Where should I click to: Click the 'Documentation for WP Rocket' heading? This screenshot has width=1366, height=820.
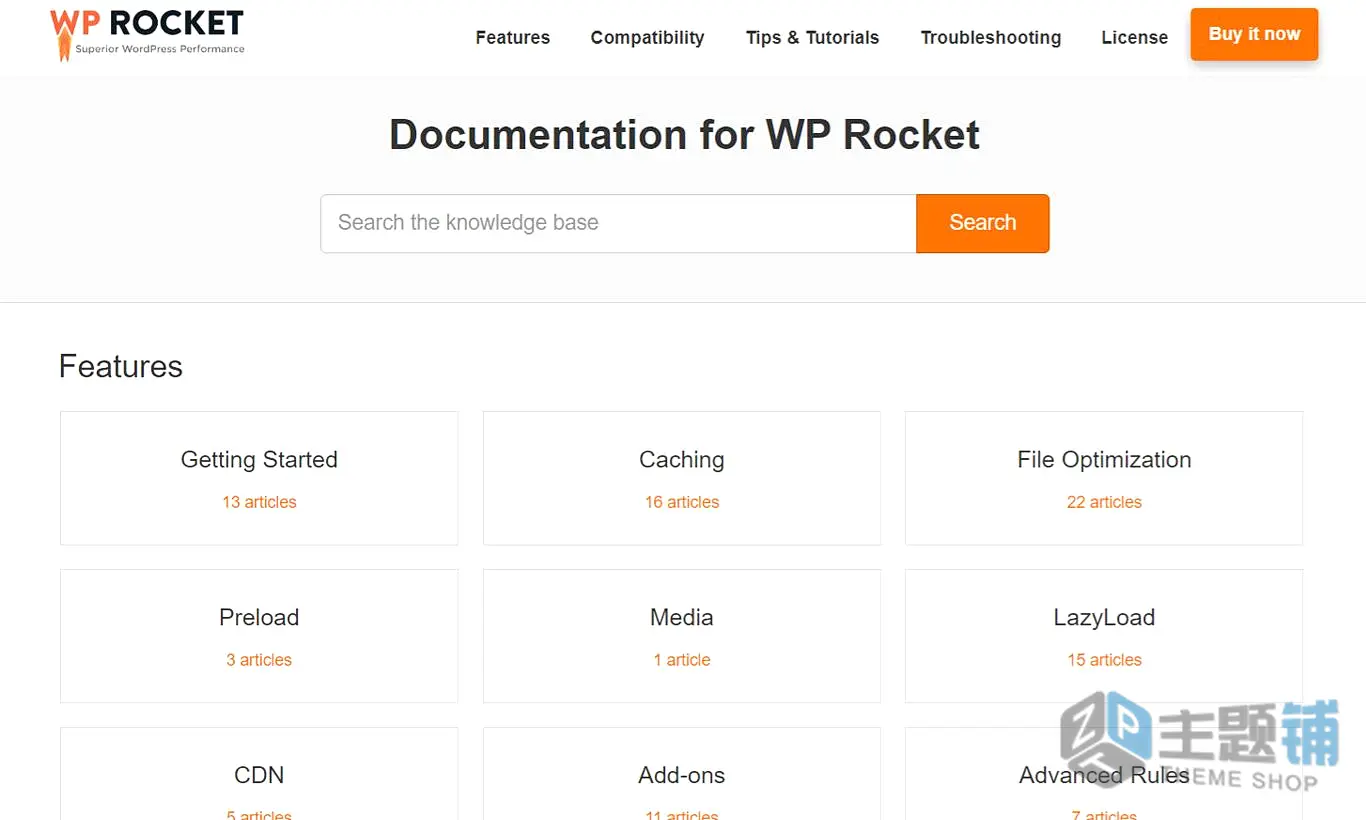684,134
